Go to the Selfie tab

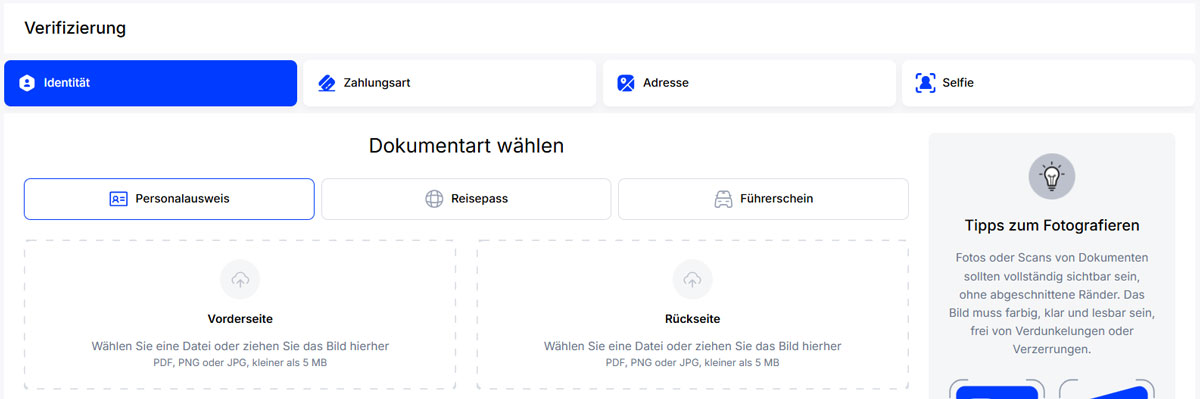pyautogui.click(x=1048, y=83)
